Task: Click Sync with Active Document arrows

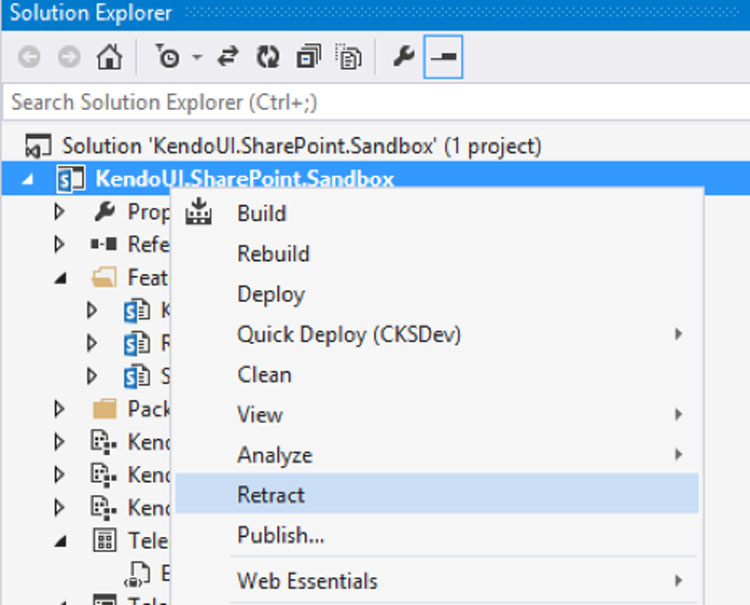Action: tap(228, 56)
